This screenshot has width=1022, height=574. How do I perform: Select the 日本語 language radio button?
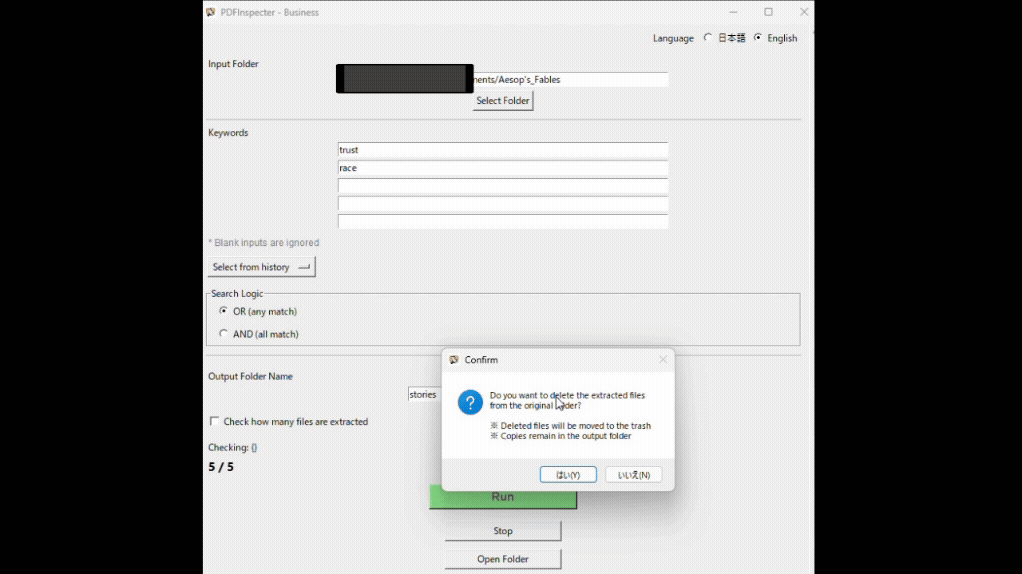(x=708, y=38)
